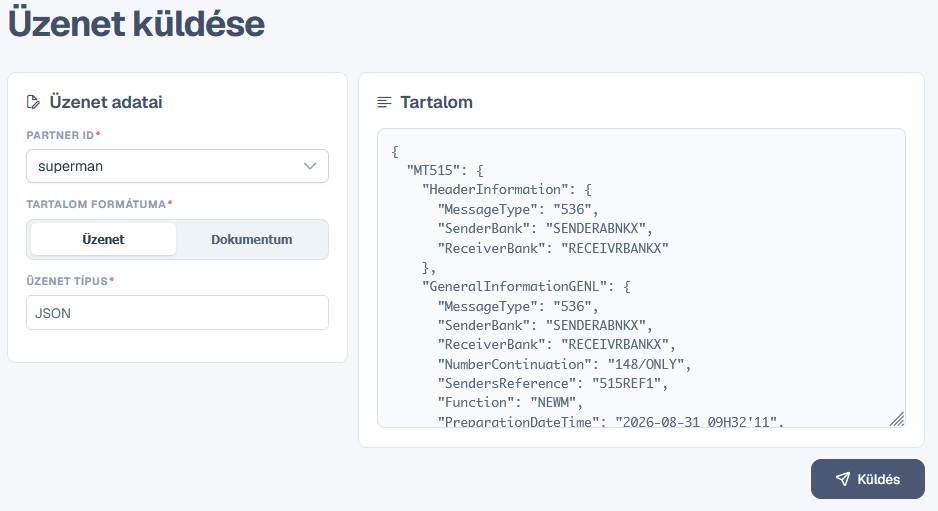The image size is (938, 511).
Task: Click the Üzenet adatai panel title
Action: point(106,102)
